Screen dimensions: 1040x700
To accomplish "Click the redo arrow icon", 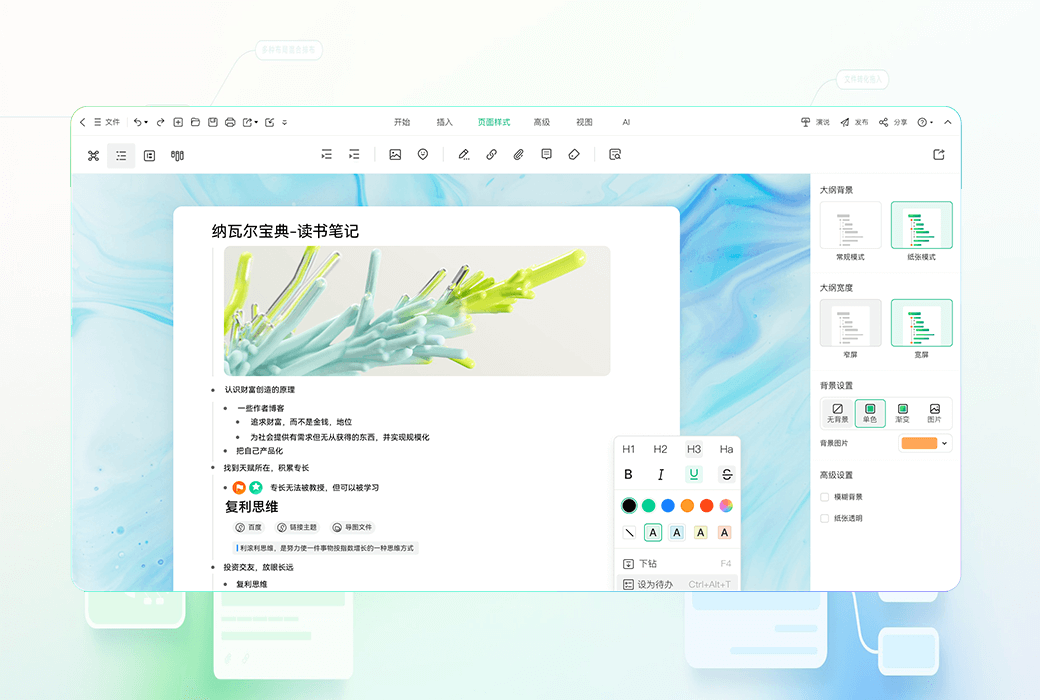I will pyautogui.click(x=161, y=122).
